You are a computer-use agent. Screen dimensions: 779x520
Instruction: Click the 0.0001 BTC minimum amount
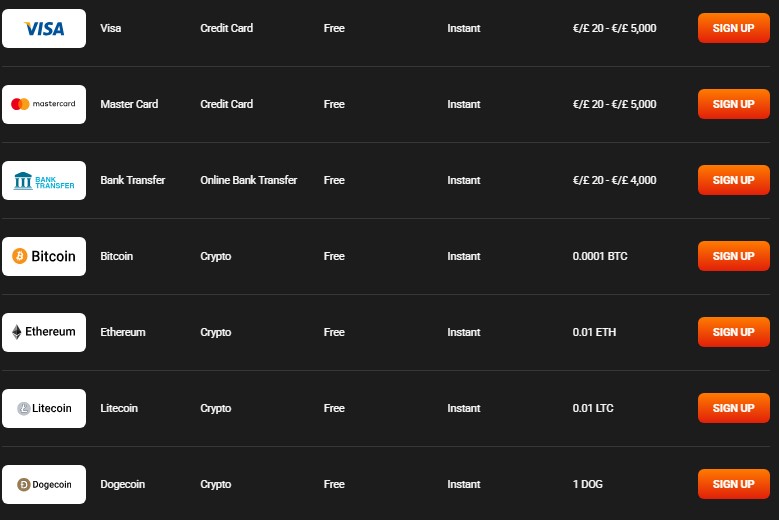600,256
